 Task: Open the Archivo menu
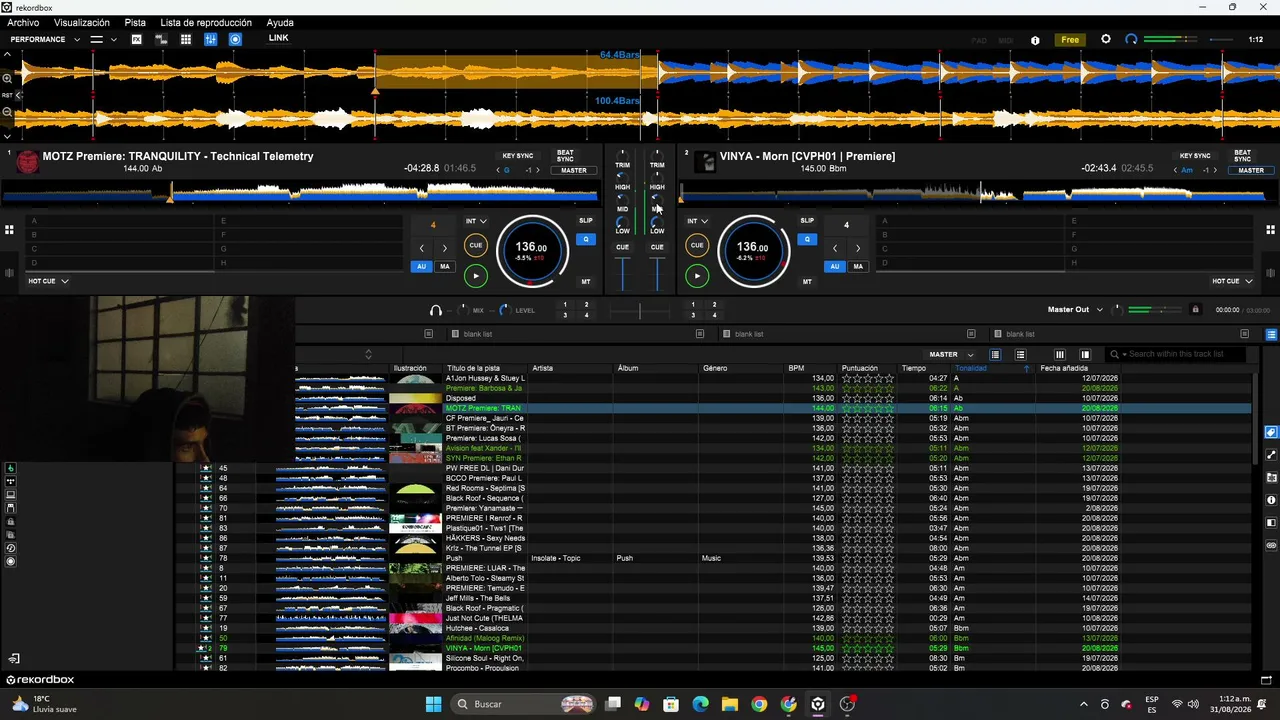pos(23,22)
